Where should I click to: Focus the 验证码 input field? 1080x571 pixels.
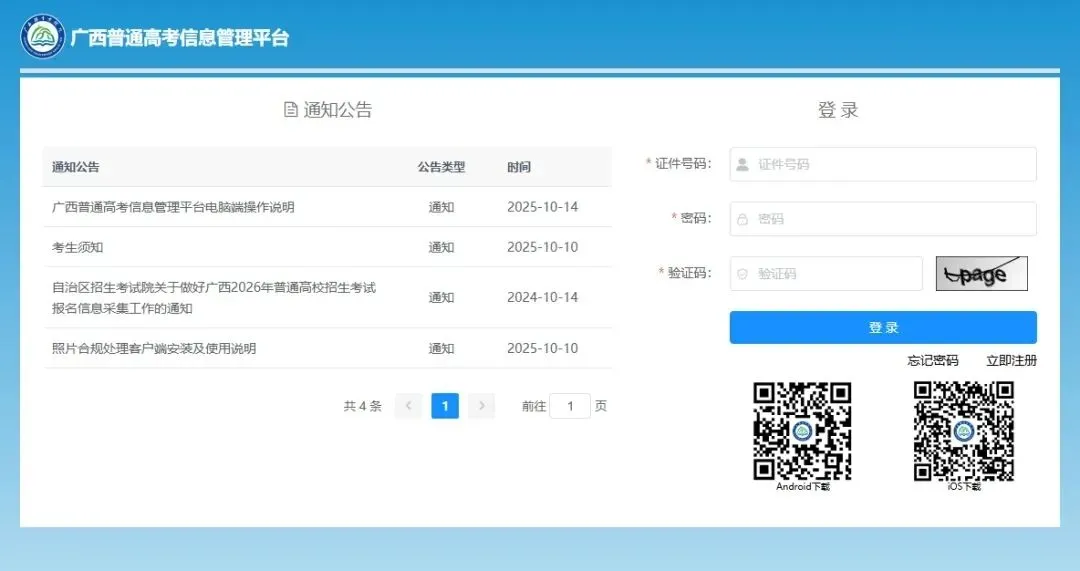(826, 273)
